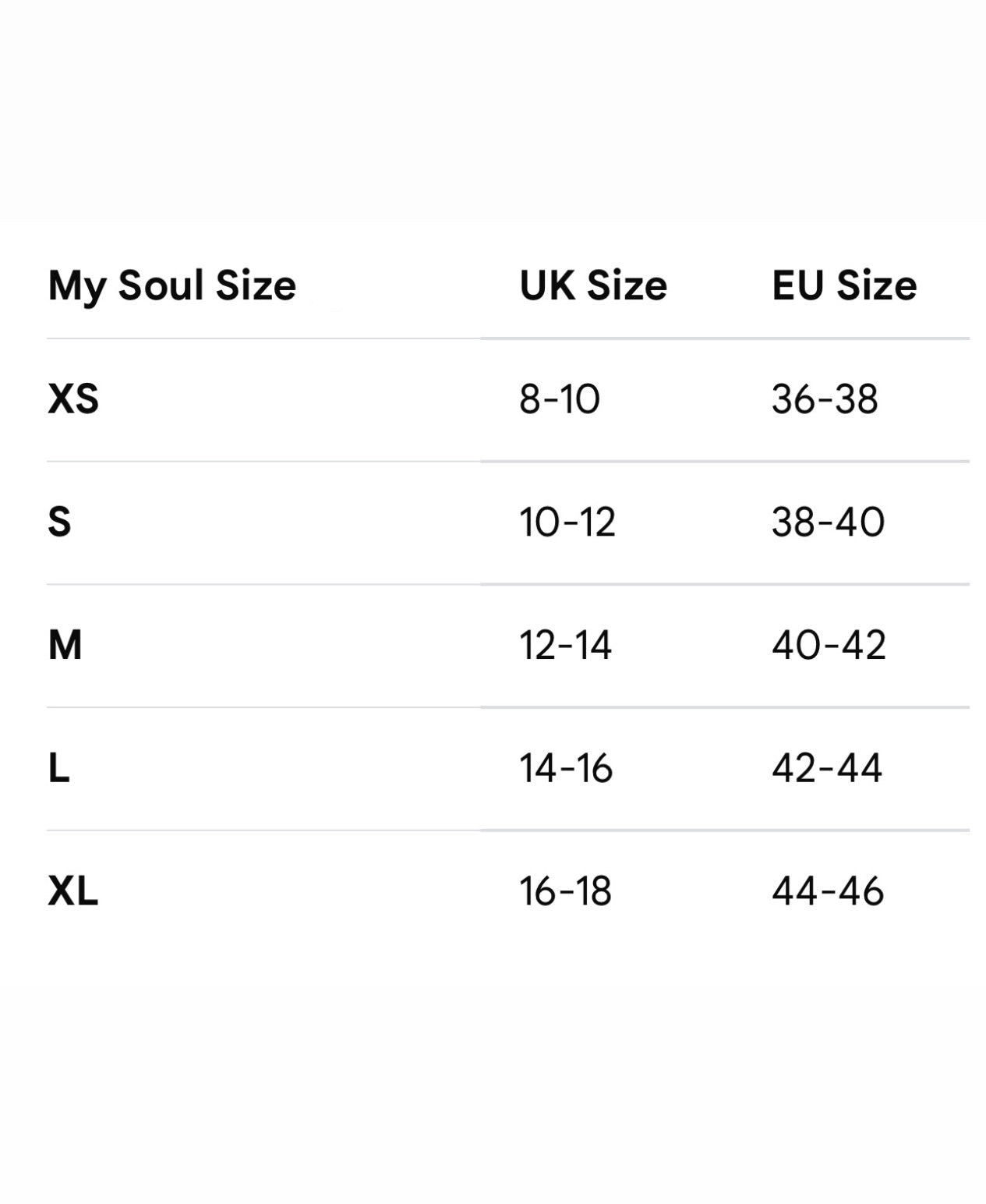Click the word Soul in header
Image resolution: width=986 pixels, height=1204 pixels.
tap(161, 285)
